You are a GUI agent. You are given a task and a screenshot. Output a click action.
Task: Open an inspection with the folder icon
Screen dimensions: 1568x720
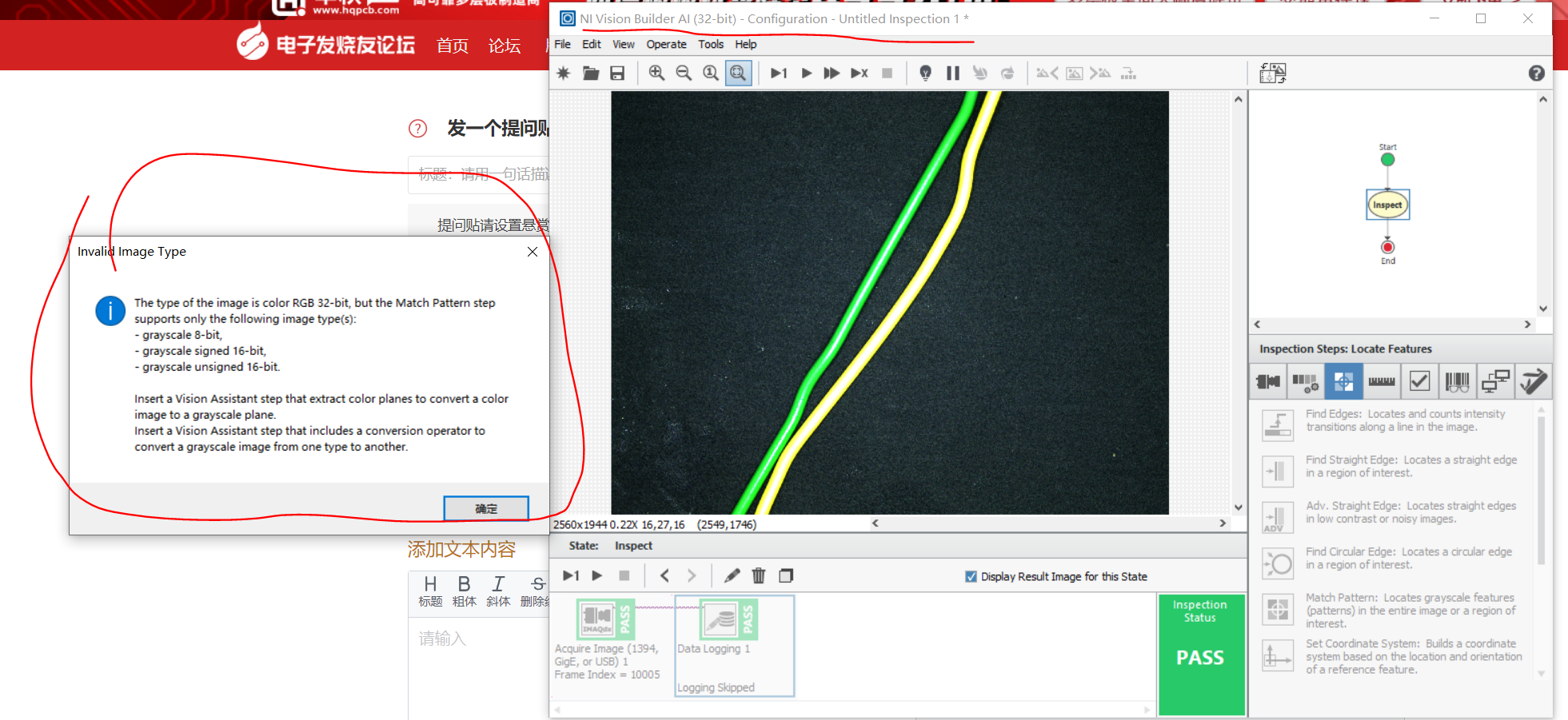[x=591, y=74]
